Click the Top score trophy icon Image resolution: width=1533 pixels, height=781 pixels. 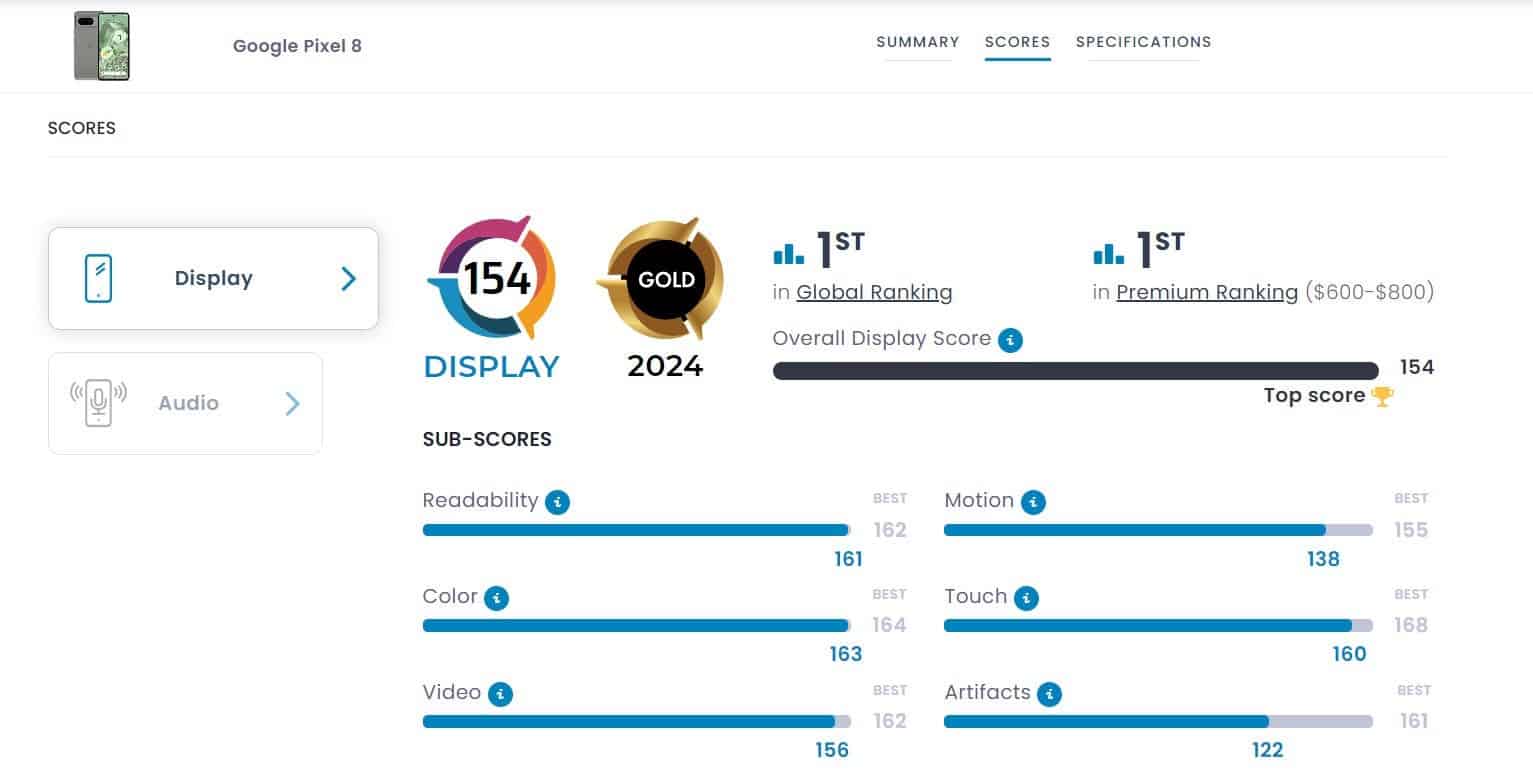click(x=1382, y=396)
